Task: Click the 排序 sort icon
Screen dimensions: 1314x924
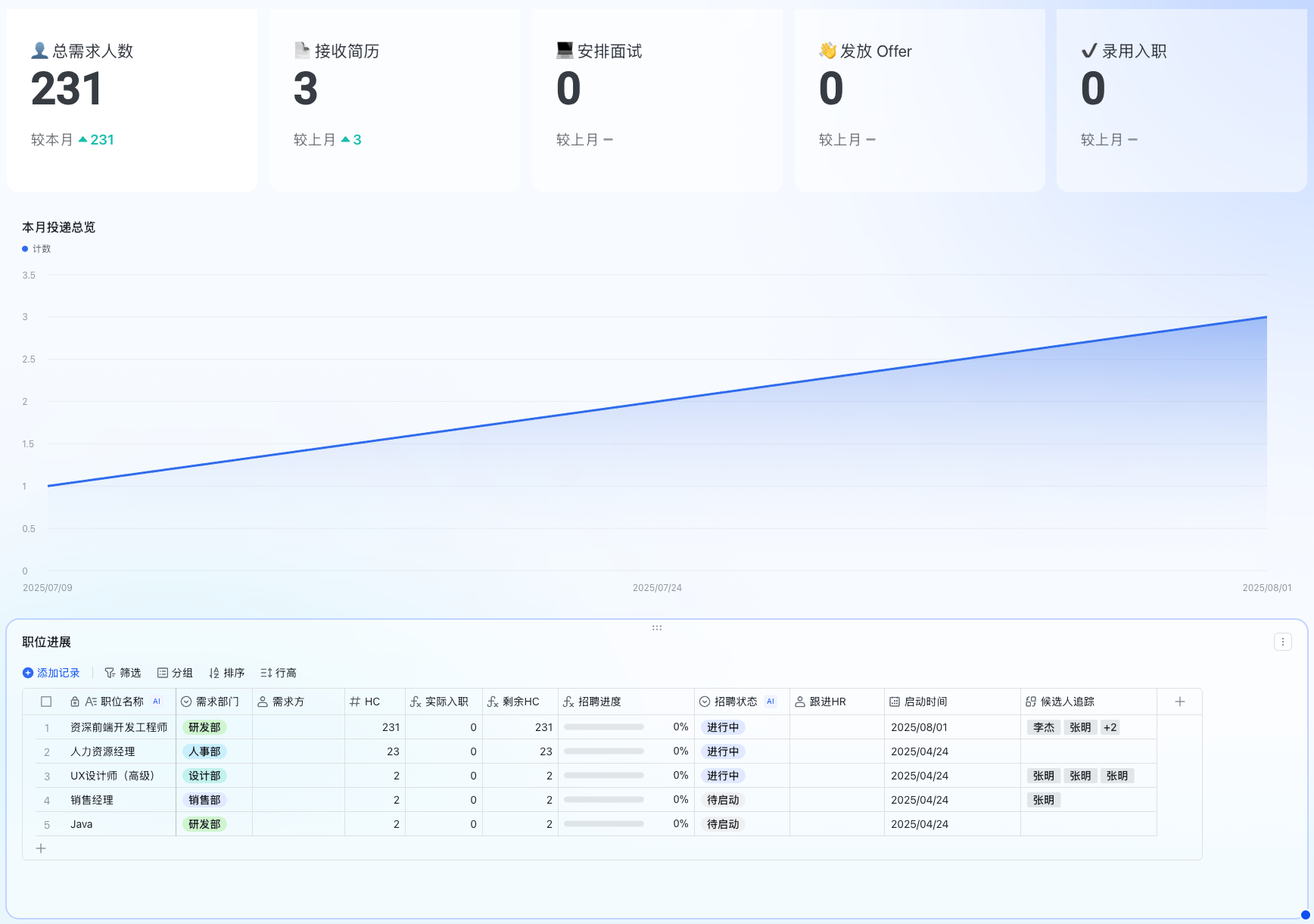Action: coord(214,673)
